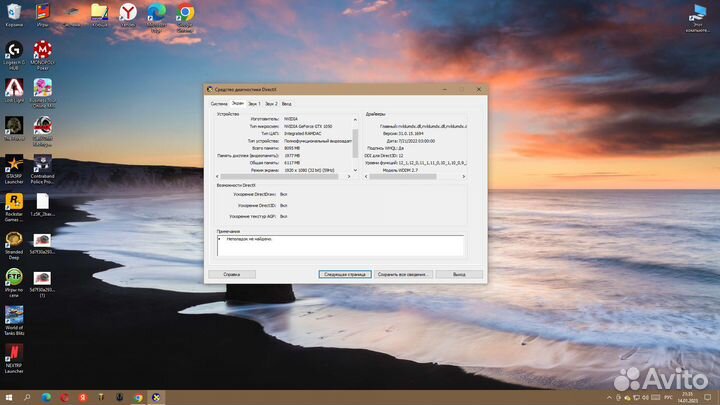Image resolution: width=720 pixels, height=405 pixels.
Task: Show hidden system tray icons chevron
Action: click(609, 398)
